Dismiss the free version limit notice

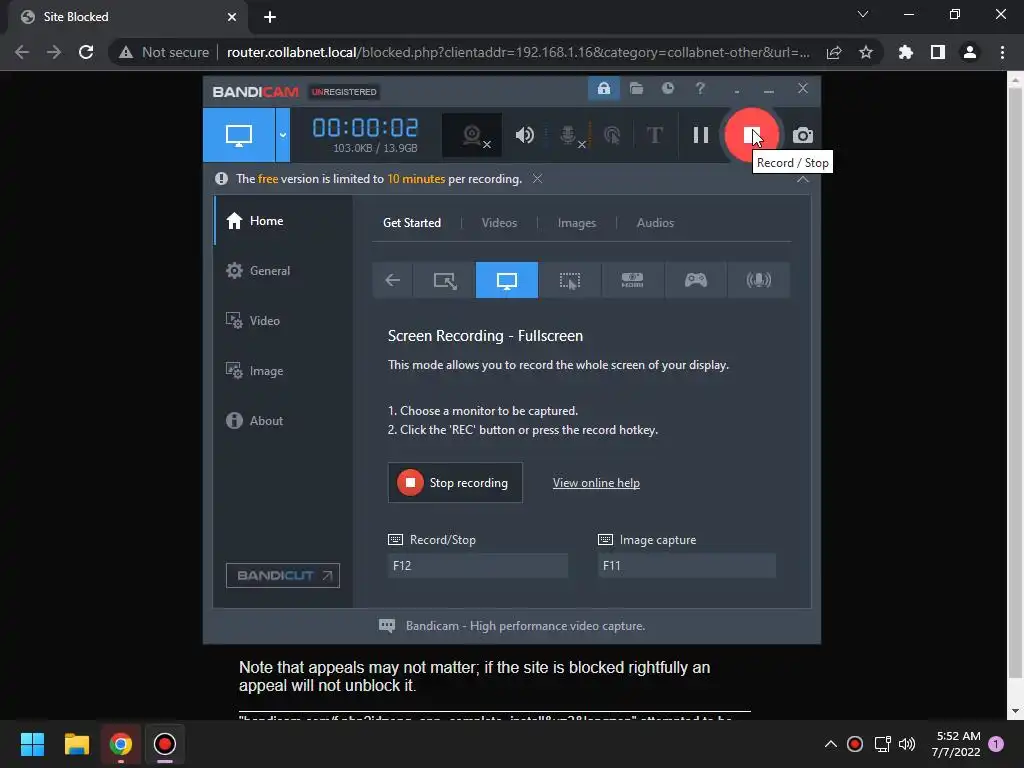click(537, 179)
